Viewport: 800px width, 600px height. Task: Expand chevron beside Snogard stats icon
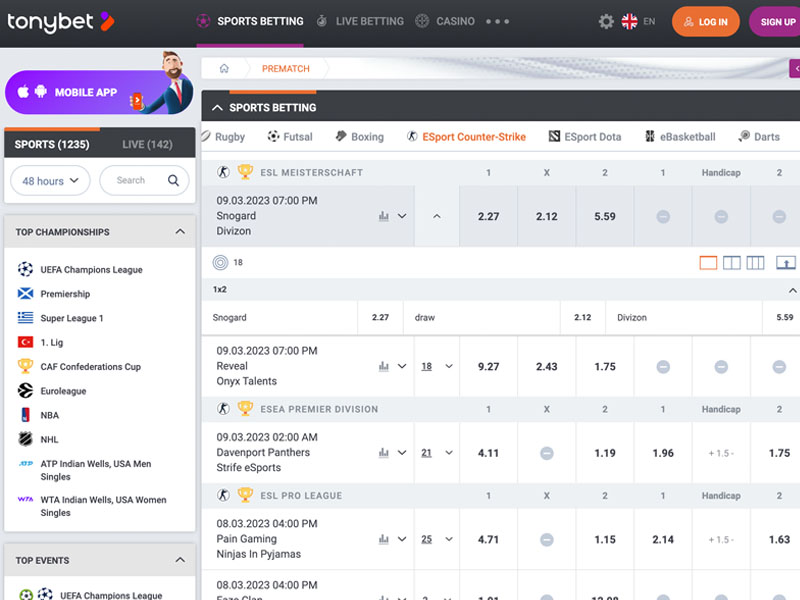[402, 216]
